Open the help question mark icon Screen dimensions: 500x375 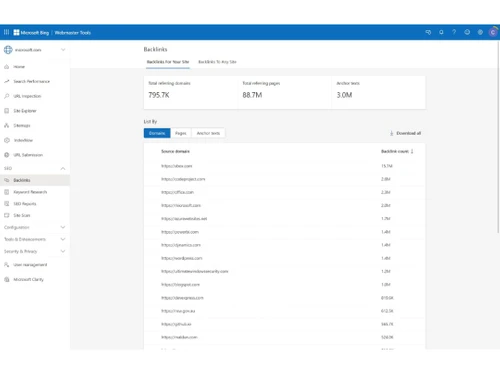coord(454,32)
